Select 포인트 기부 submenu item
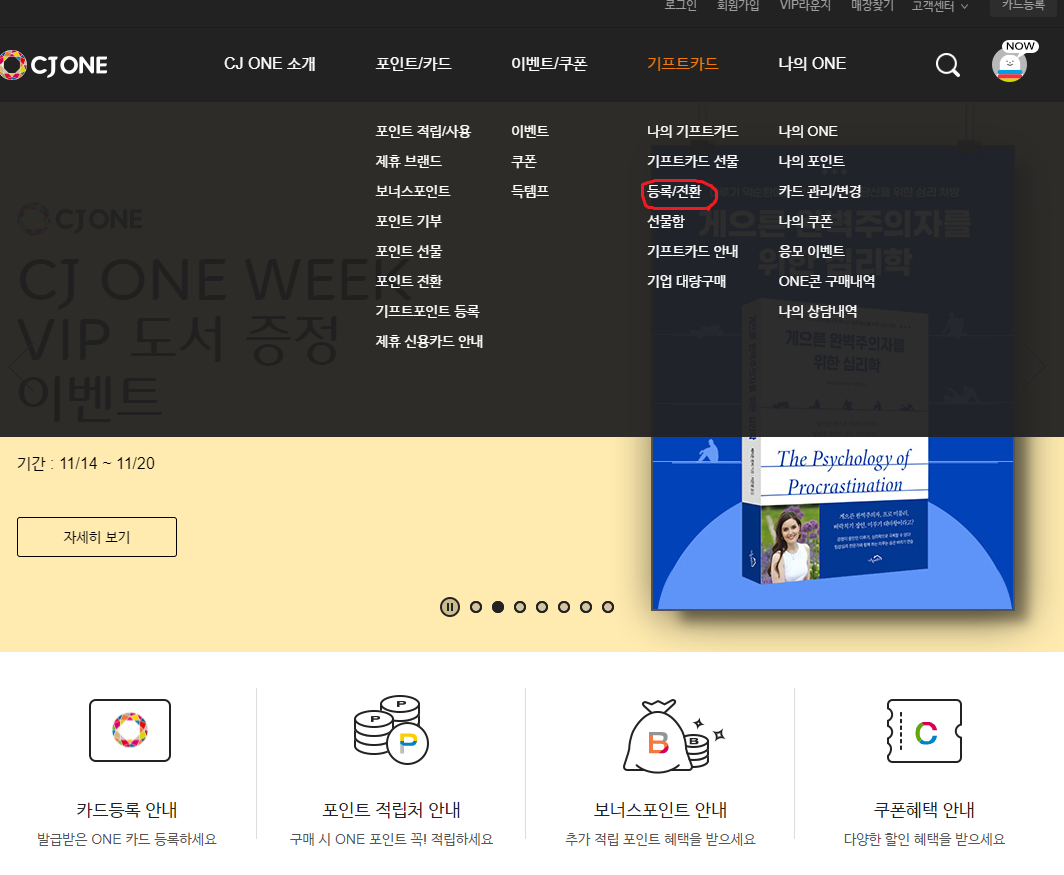The height and width of the screenshot is (875, 1064). 408,221
